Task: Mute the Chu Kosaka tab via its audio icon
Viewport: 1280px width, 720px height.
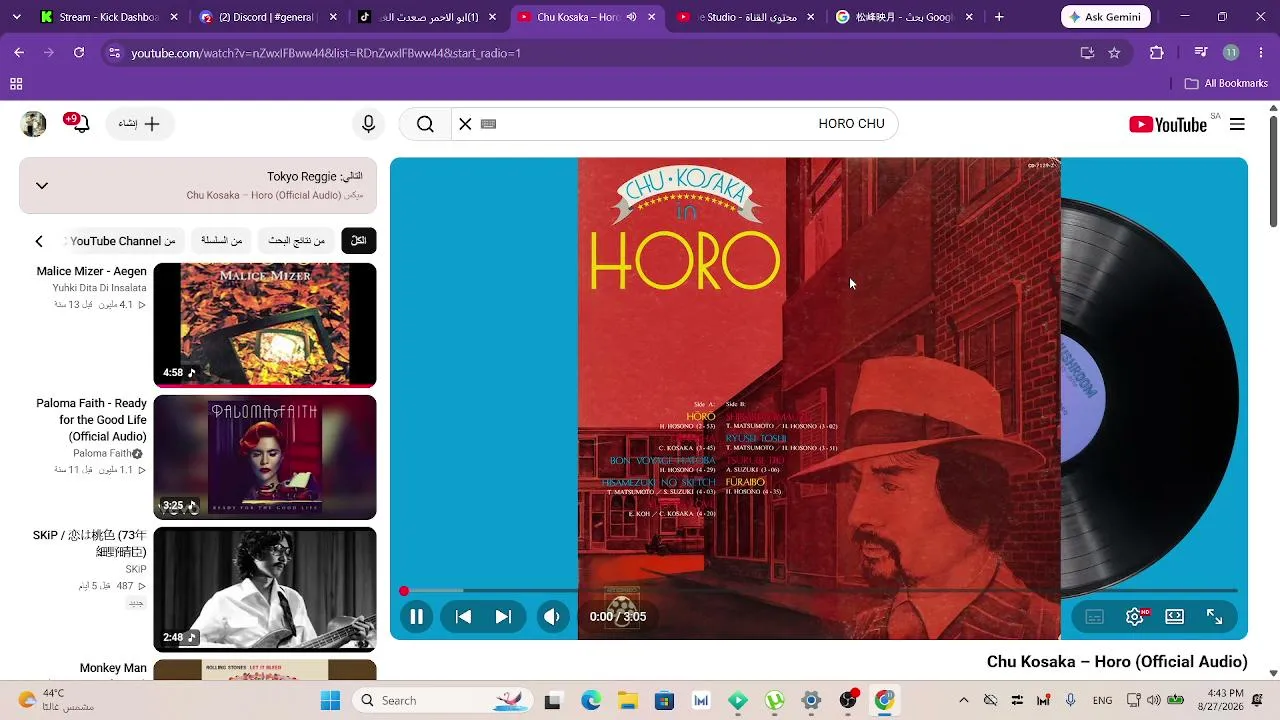Action: 631,17
